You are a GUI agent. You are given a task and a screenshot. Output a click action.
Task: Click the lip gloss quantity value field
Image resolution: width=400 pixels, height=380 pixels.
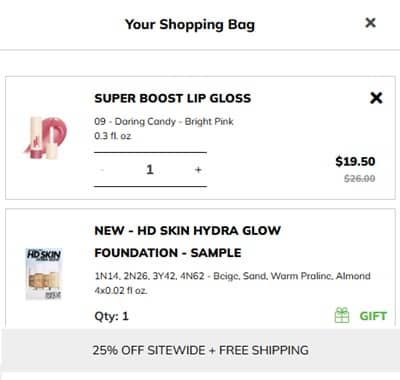click(x=150, y=170)
